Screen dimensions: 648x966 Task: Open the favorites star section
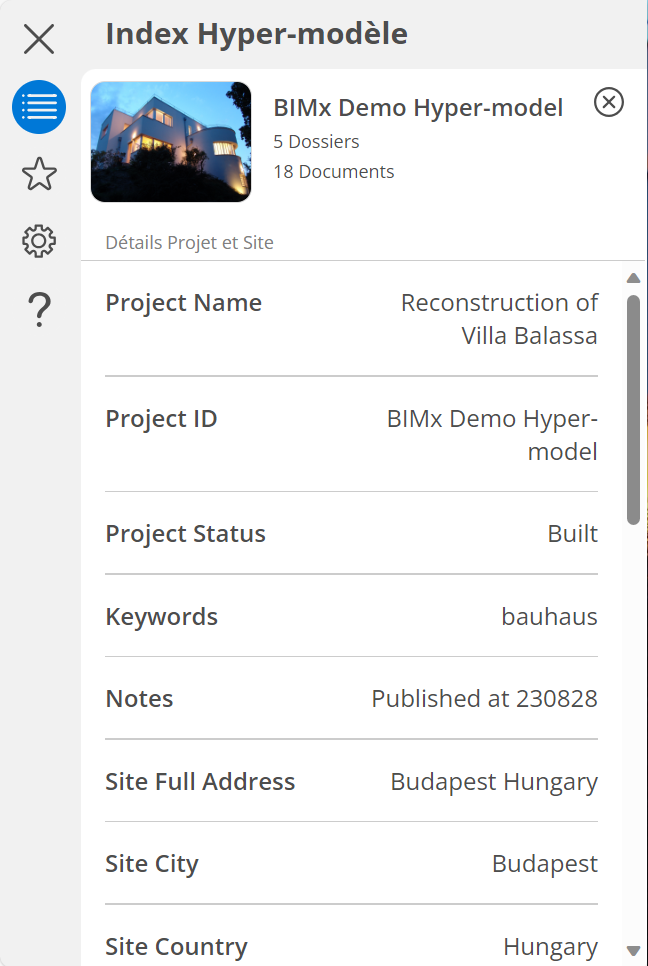[39, 174]
